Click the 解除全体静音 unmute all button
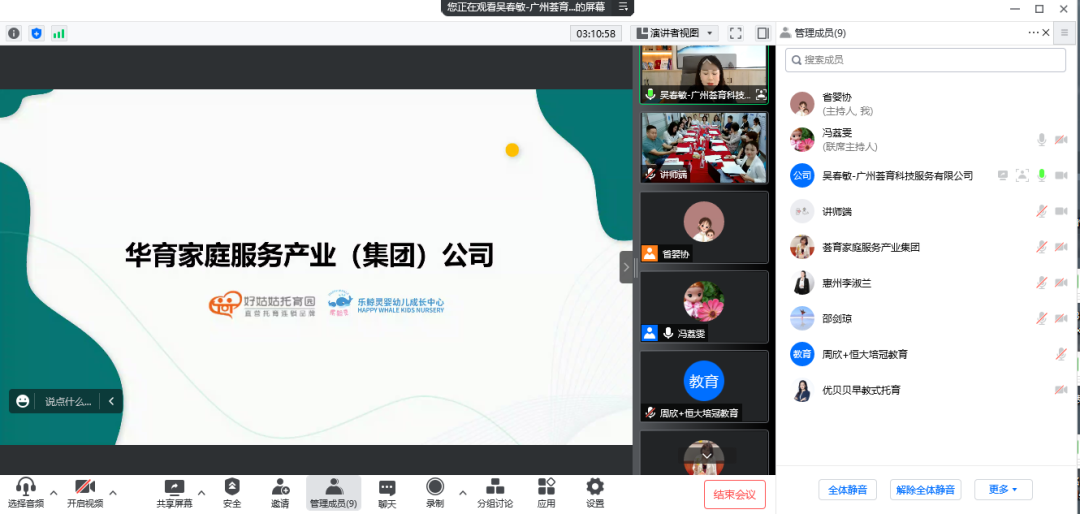This screenshot has height=514, width=1080. tap(925, 490)
